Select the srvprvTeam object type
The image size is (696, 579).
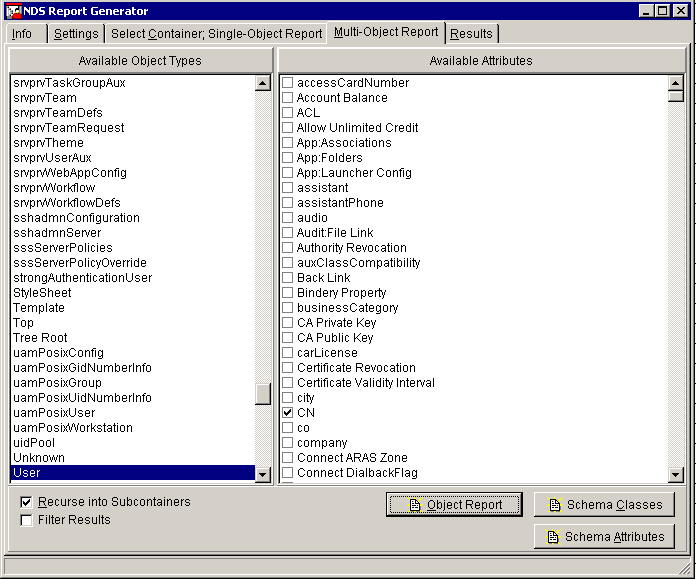[x=133, y=98]
